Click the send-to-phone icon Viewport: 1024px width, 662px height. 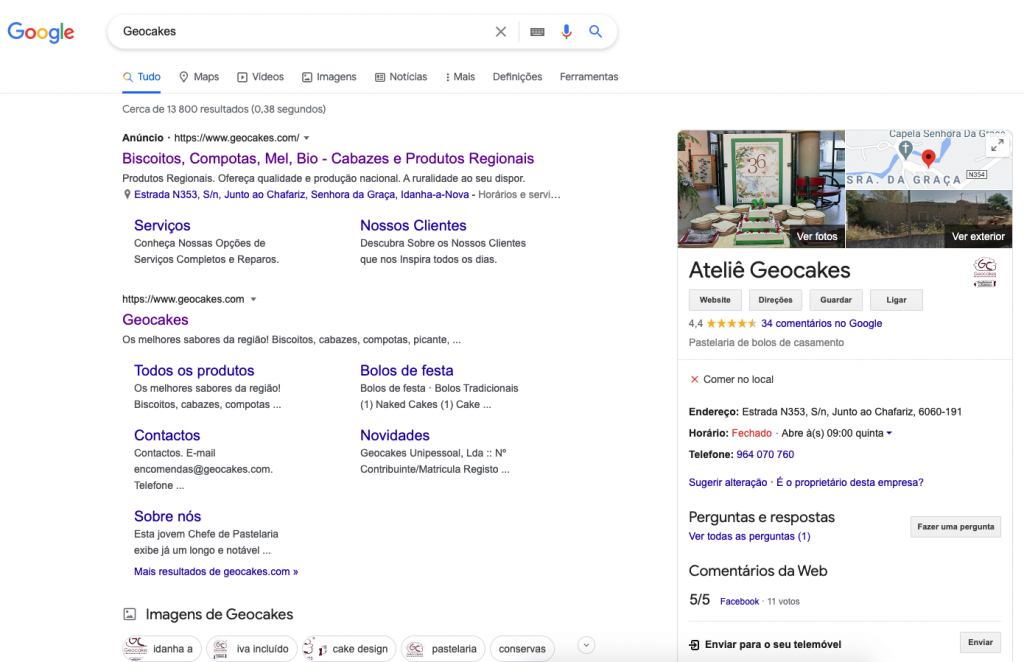[x=694, y=645]
